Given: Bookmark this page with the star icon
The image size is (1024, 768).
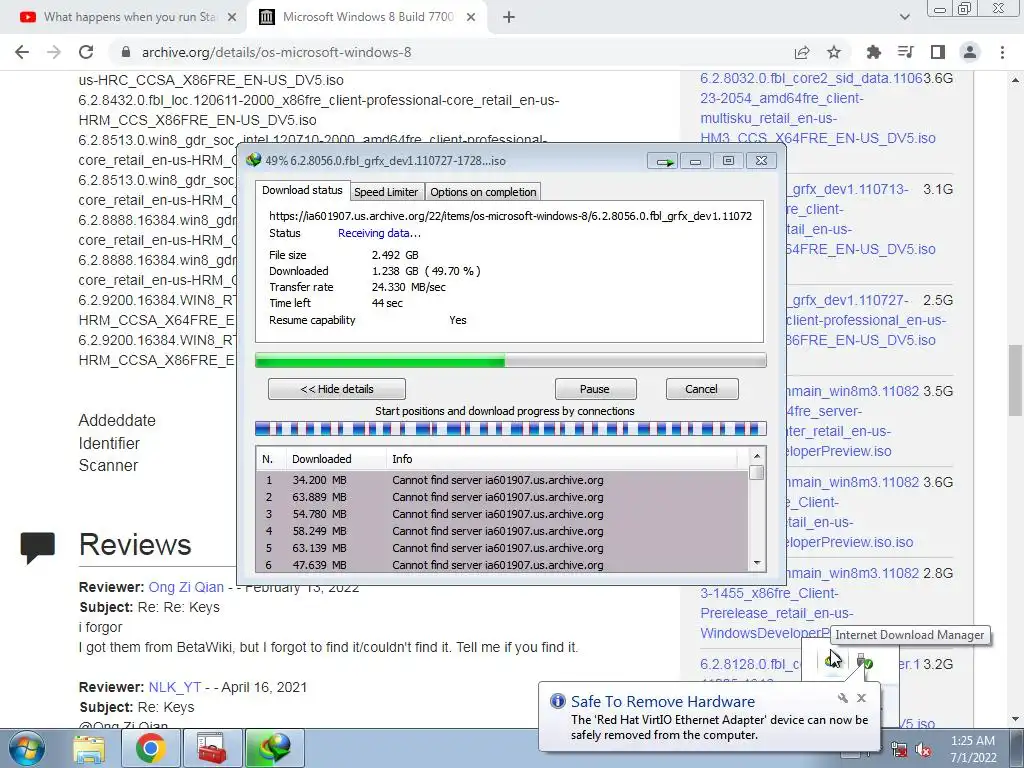Looking at the screenshot, I should [834, 52].
